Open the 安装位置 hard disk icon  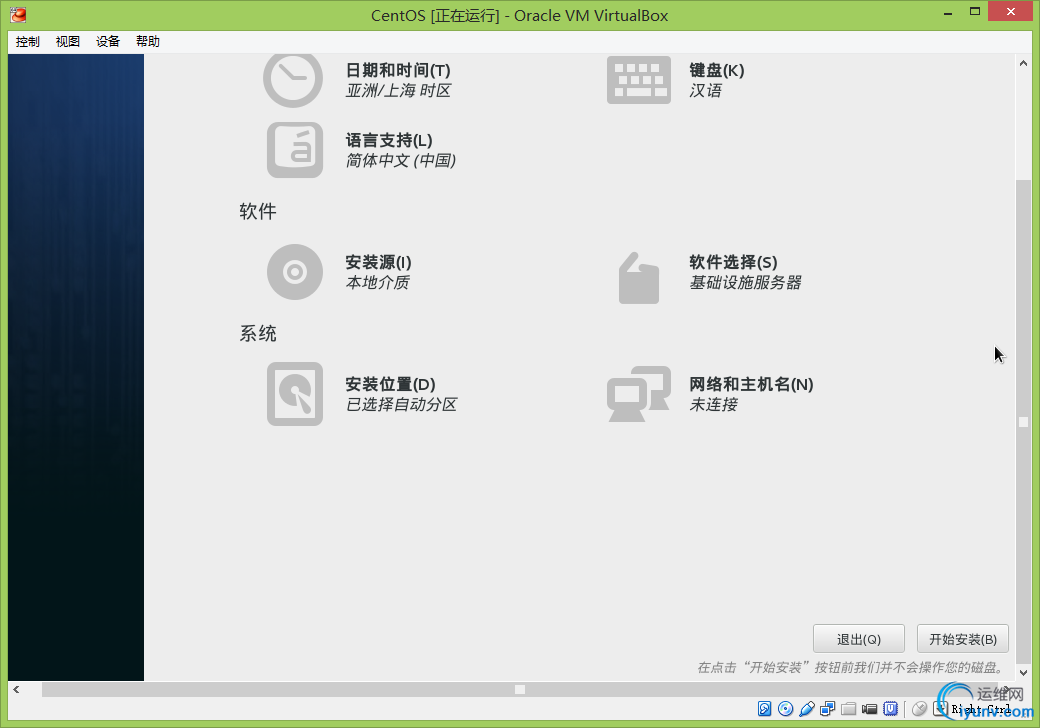(294, 394)
